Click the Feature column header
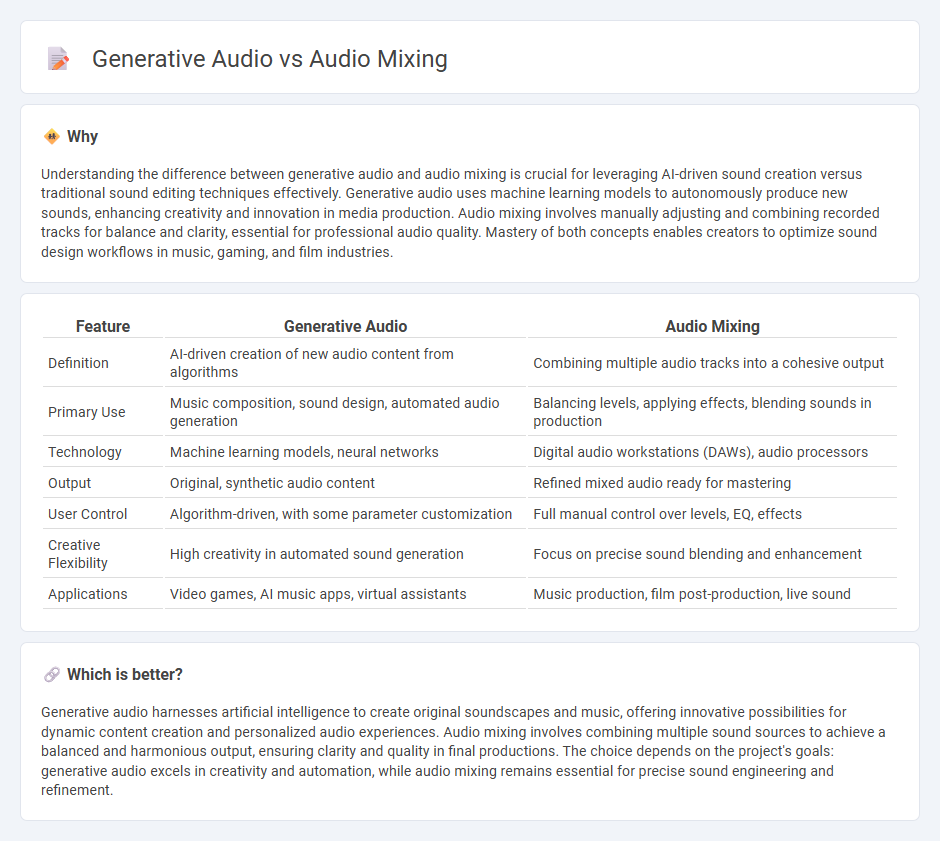This screenshot has height=841, width=940. pos(103,326)
